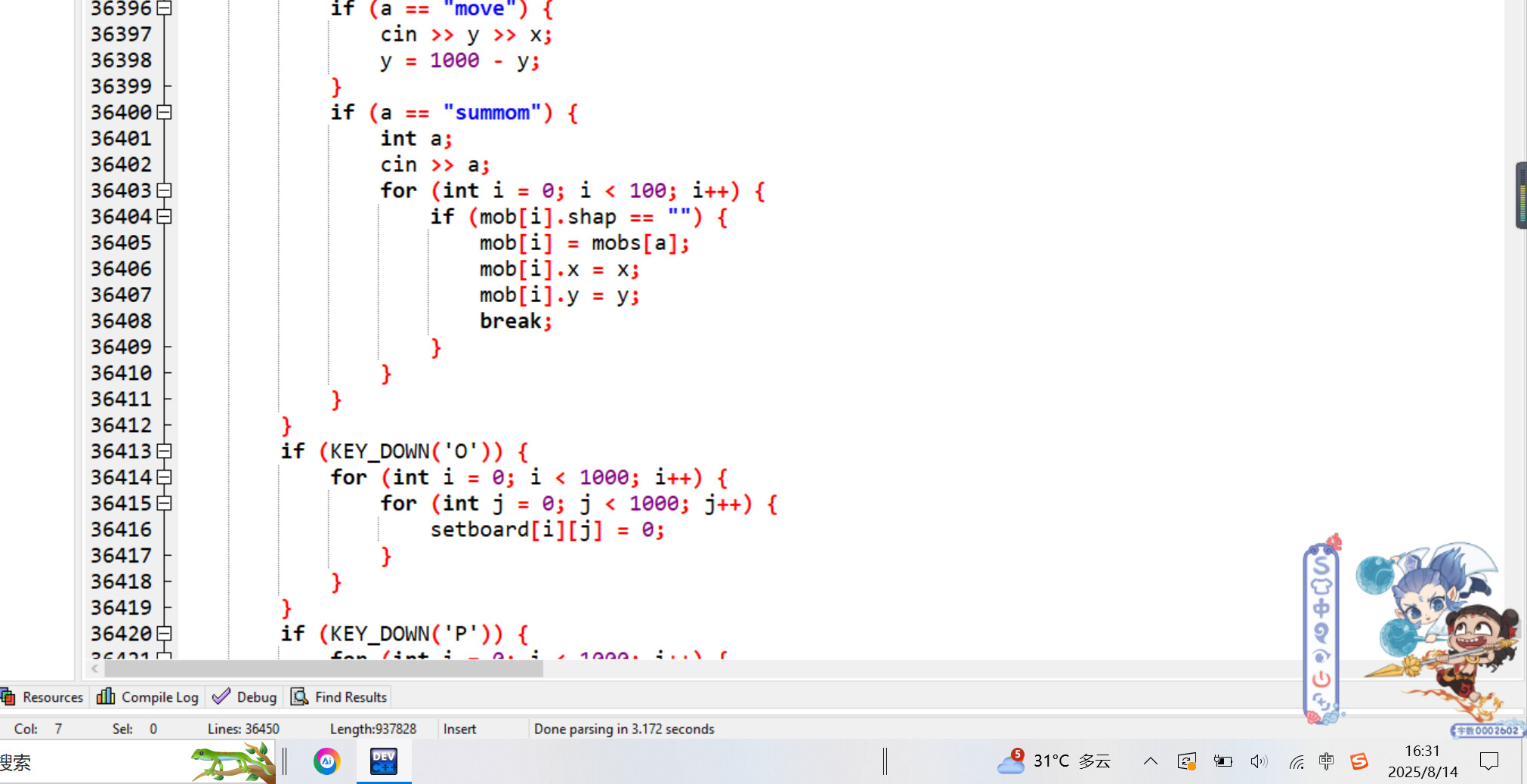Viewport: 1527px width, 784px height.
Task: Collapse the fold marker at line 36413
Action: click(x=165, y=452)
